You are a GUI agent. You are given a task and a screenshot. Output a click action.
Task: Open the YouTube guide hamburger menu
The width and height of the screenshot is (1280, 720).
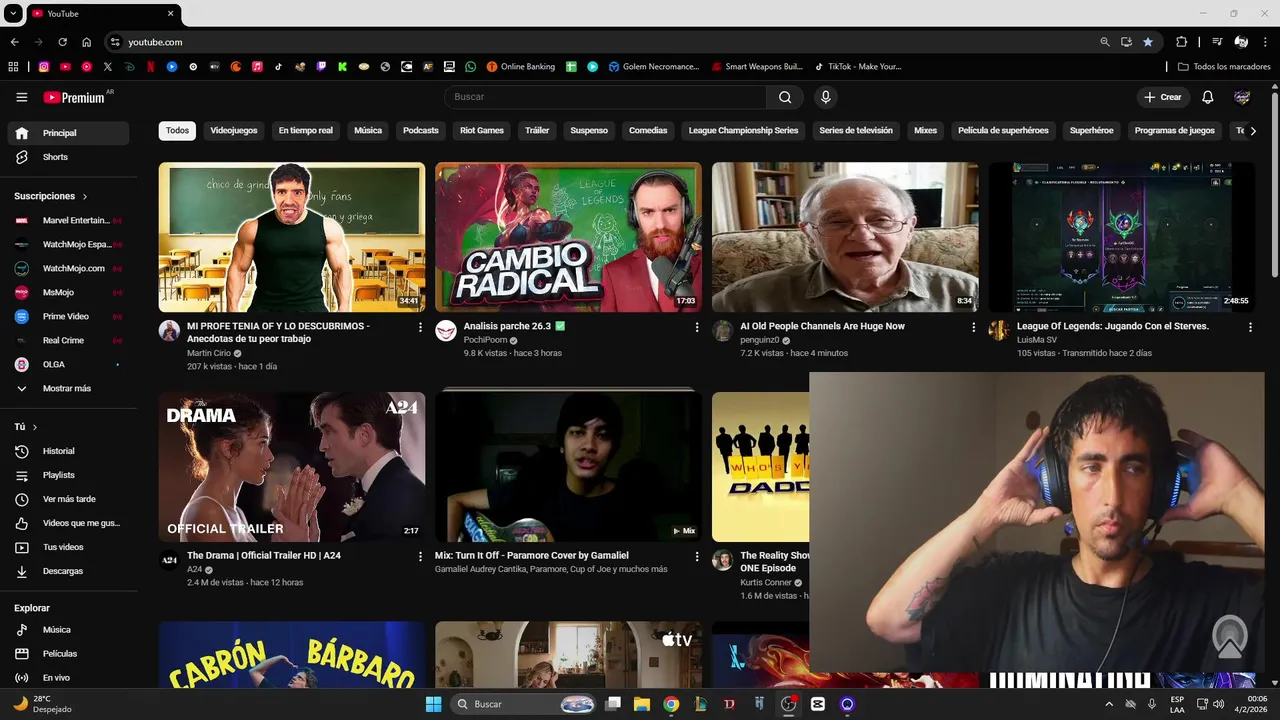[x=22, y=97]
